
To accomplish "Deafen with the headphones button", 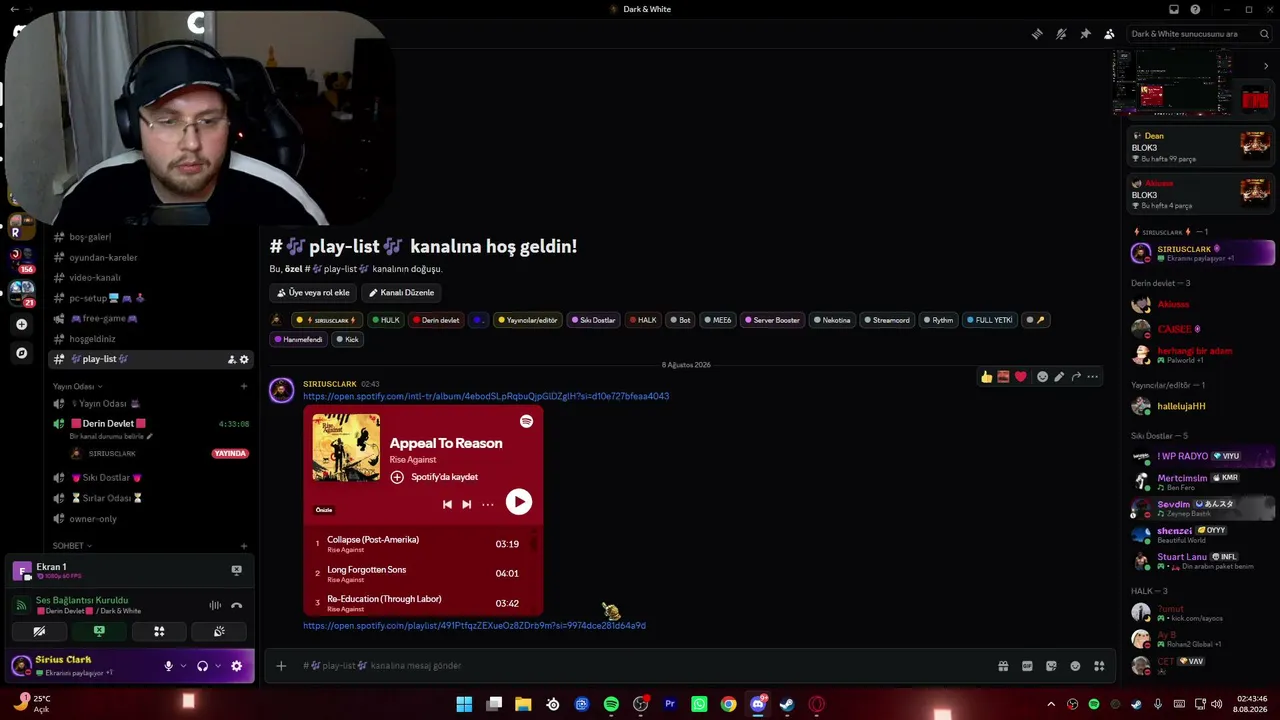I will point(202,666).
